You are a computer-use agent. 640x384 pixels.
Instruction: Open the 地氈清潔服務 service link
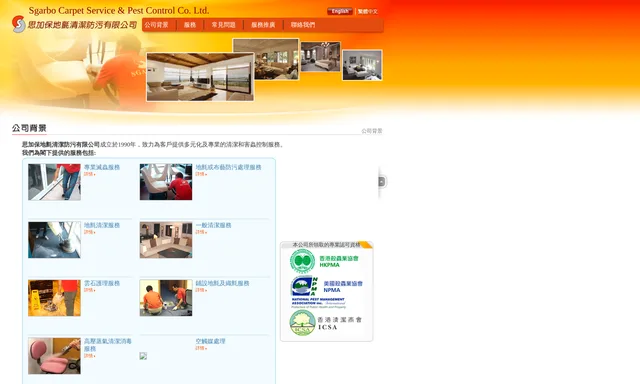click(x=102, y=225)
